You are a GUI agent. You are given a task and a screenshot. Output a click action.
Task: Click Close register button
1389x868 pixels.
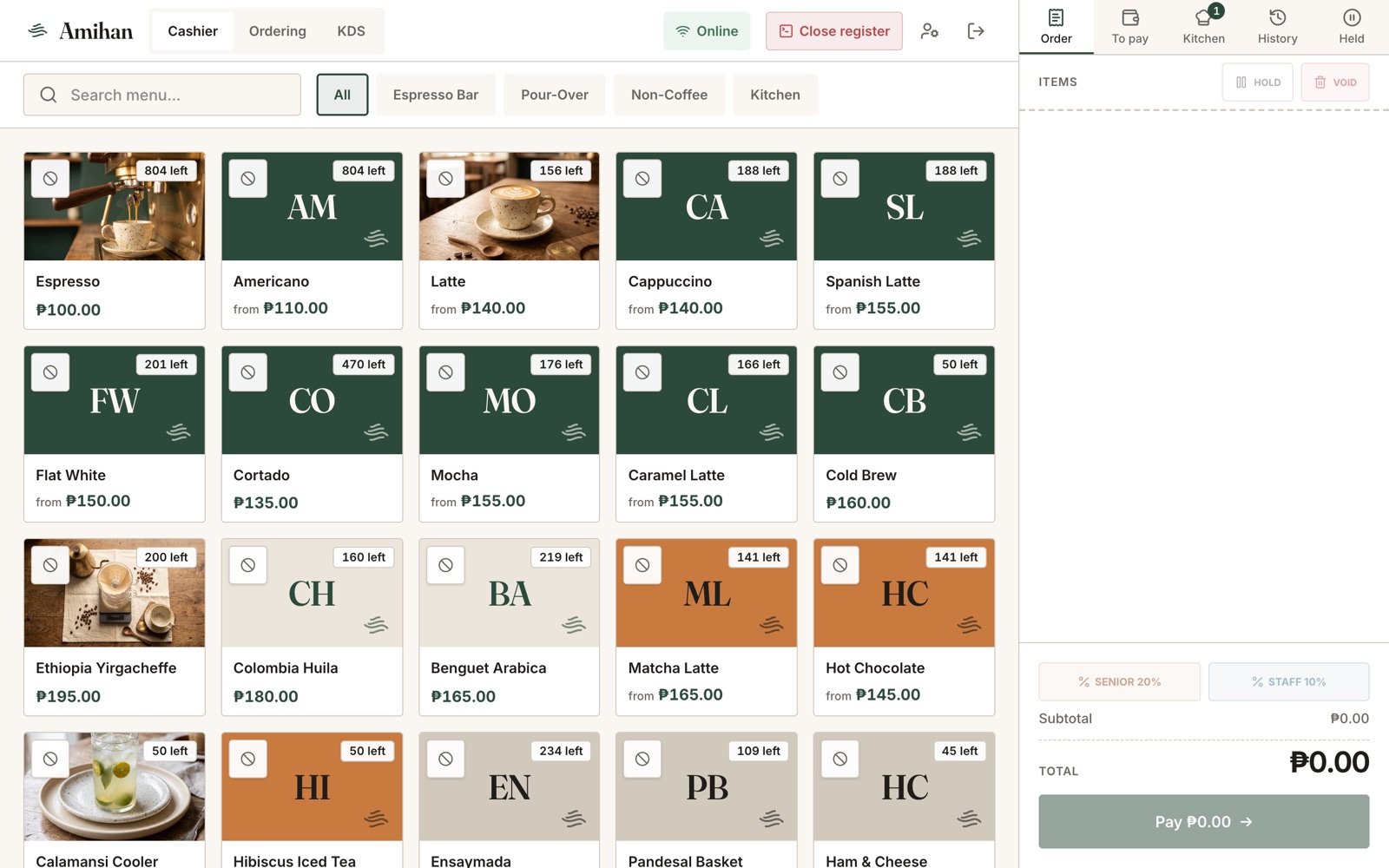(x=834, y=31)
